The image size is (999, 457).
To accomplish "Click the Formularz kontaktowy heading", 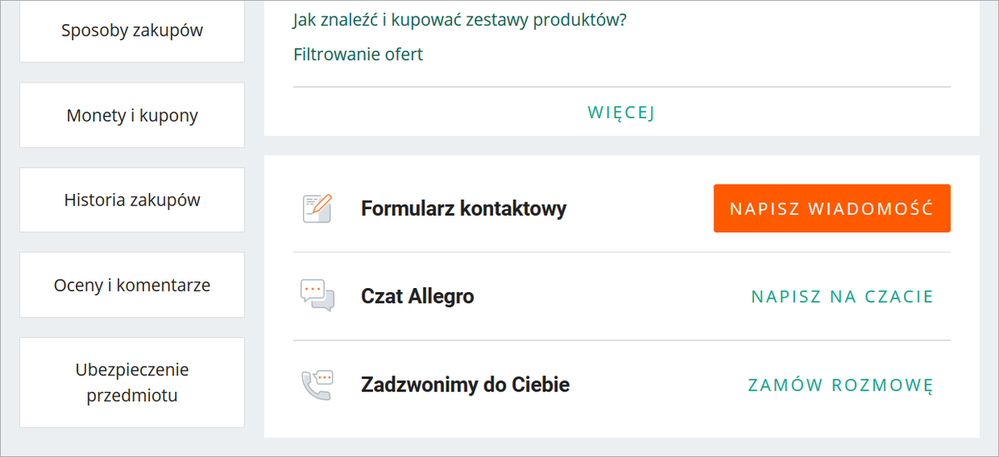I will [x=463, y=209].
